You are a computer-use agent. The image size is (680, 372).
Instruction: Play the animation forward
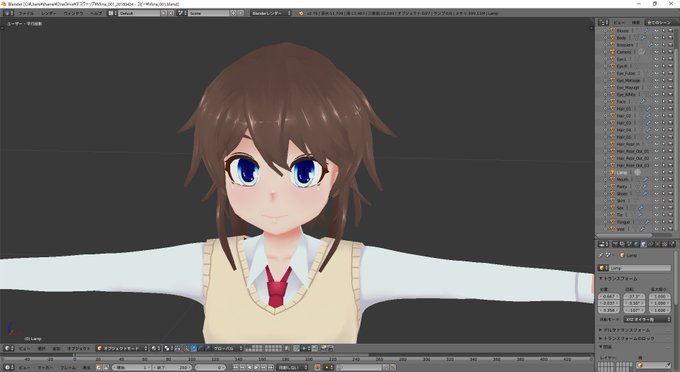256,368
